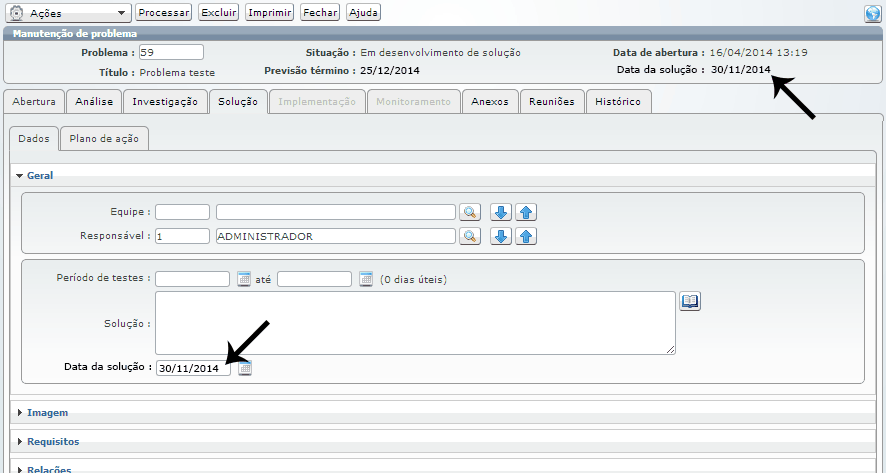Screen dimensions: 886x473
Task: Open the Plano de ação sub-tab
Action: [x=104, y=139]
